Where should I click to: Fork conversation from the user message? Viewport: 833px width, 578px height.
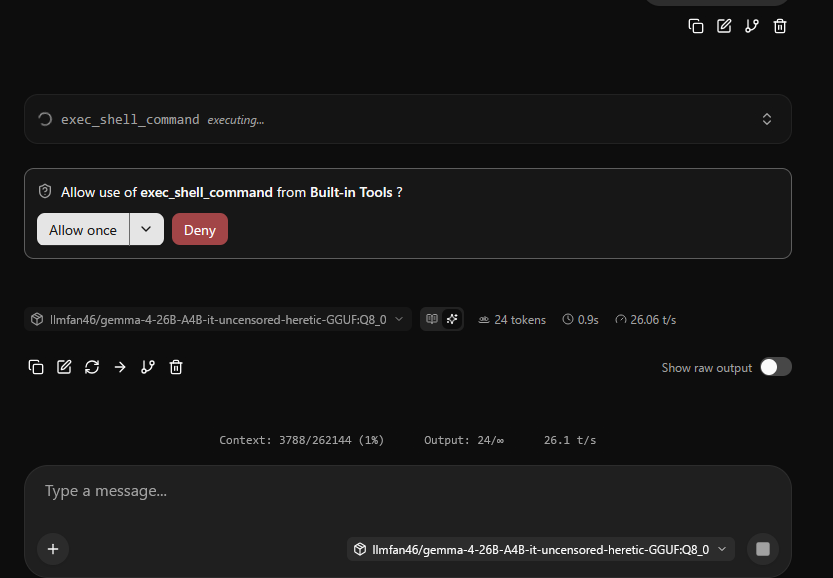752,26
